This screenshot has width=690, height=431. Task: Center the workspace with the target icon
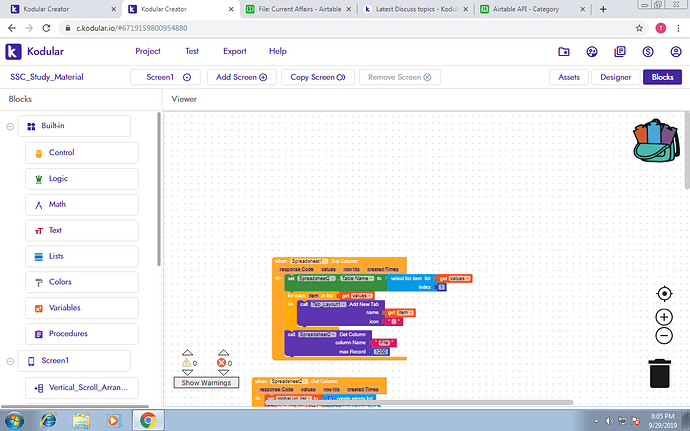click(664, 294)
